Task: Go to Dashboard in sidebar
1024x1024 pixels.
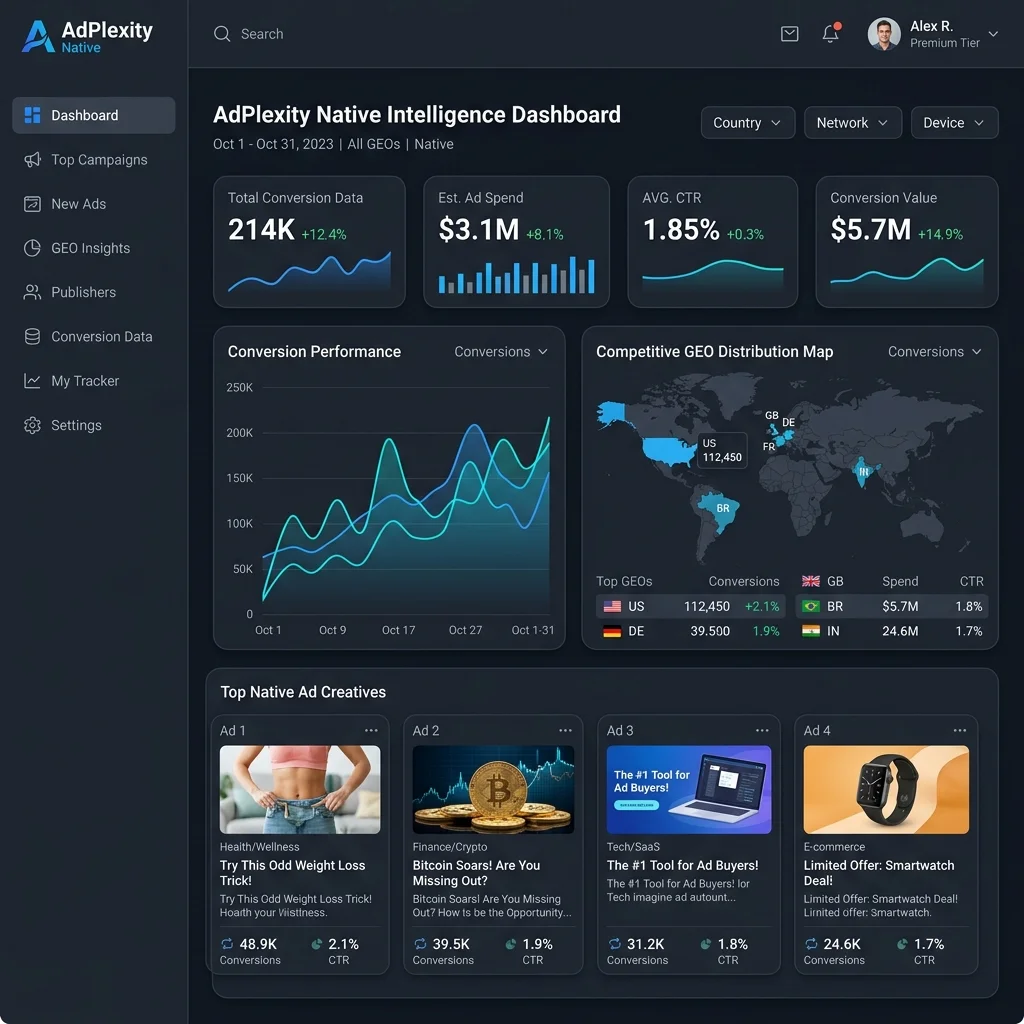Action: [93, 115]
